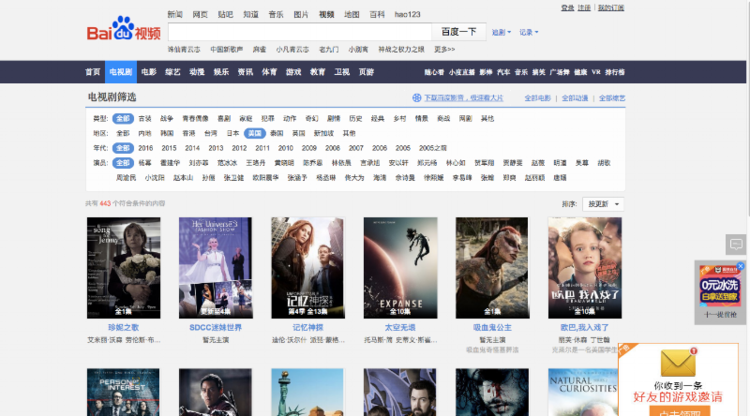The image size is (750, 416).
Task: Select the 2015 year filter
Action: [x=169, y=148]
